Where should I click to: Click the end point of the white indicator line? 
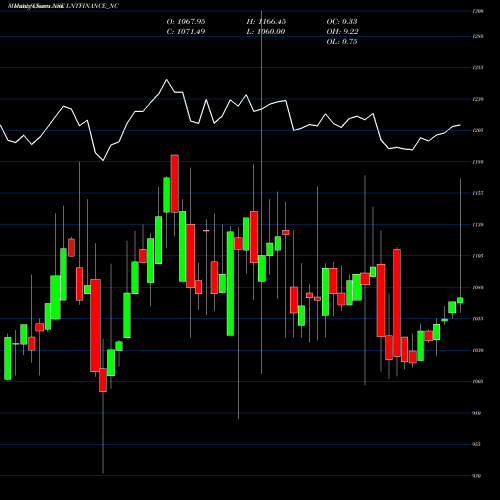pos(460,125)
